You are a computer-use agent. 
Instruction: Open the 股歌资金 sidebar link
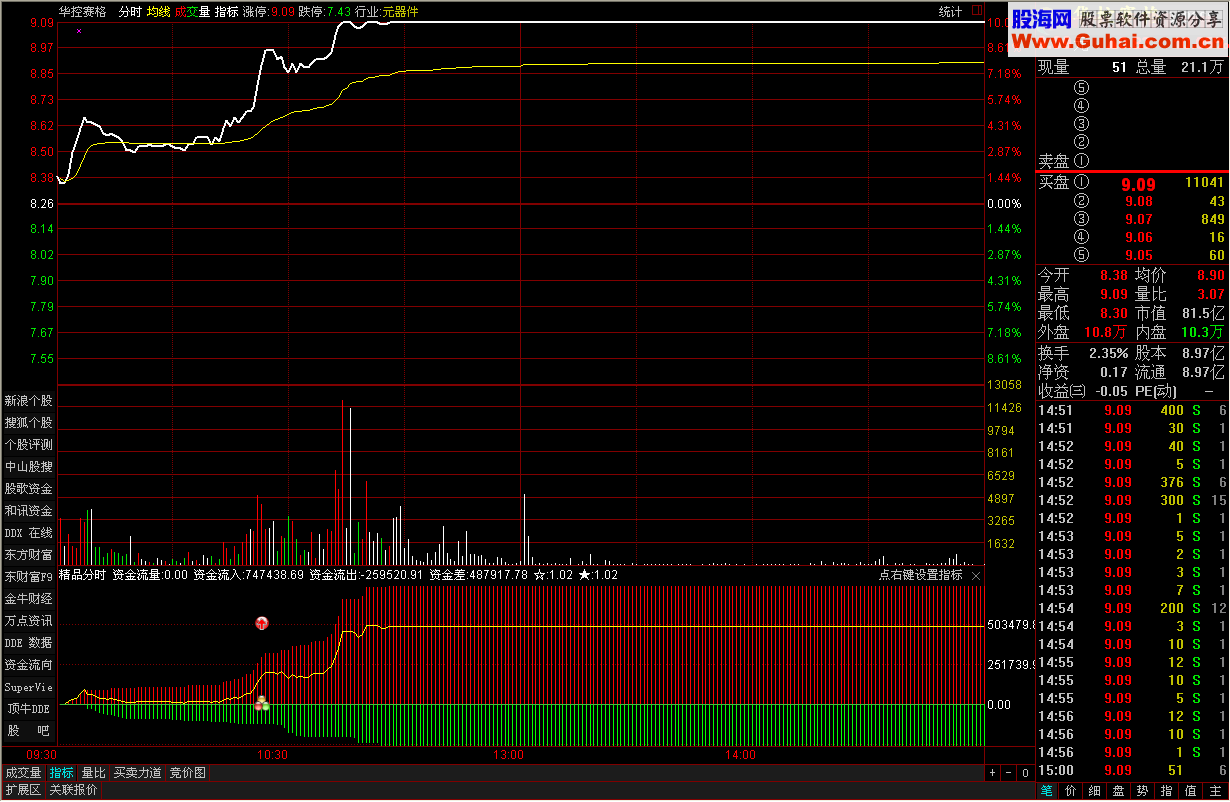(28, 488)
